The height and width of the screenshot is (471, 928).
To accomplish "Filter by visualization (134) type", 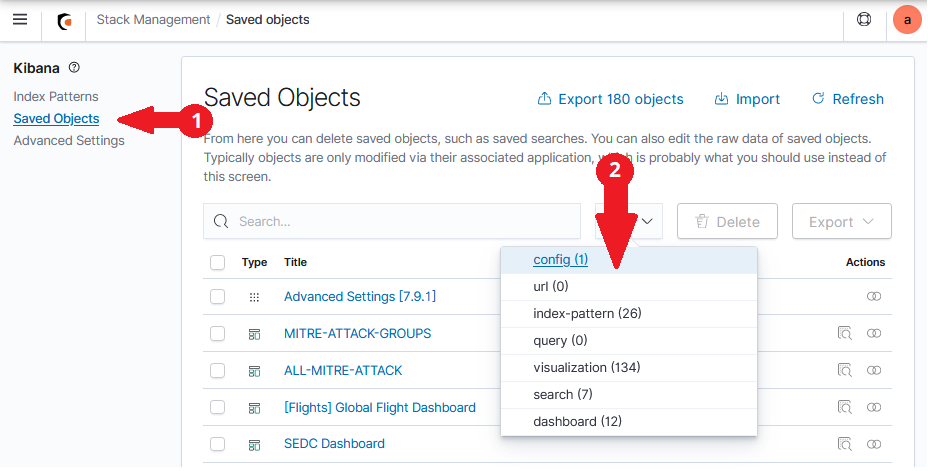I will coord(629,368).
